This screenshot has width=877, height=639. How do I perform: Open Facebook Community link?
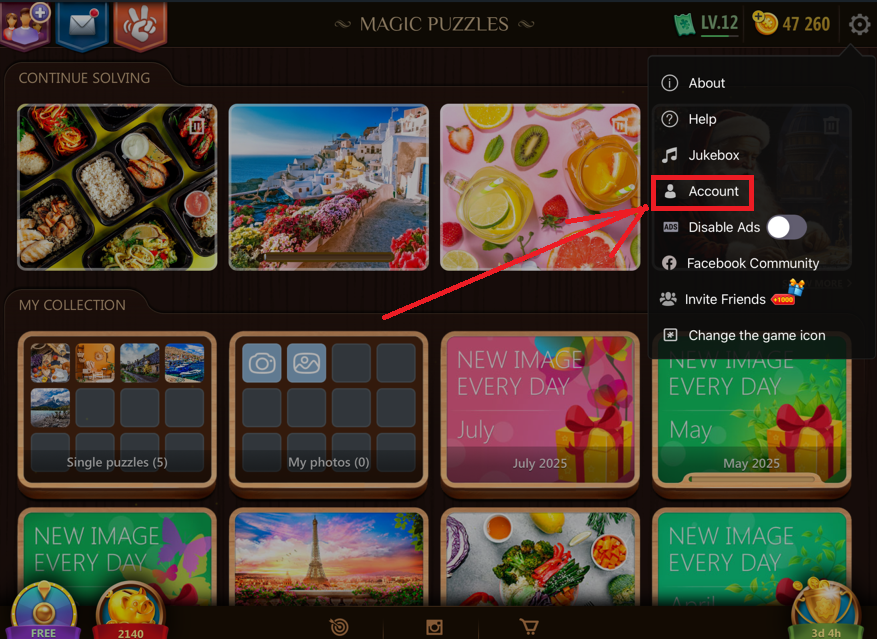(x=741, y=263)
